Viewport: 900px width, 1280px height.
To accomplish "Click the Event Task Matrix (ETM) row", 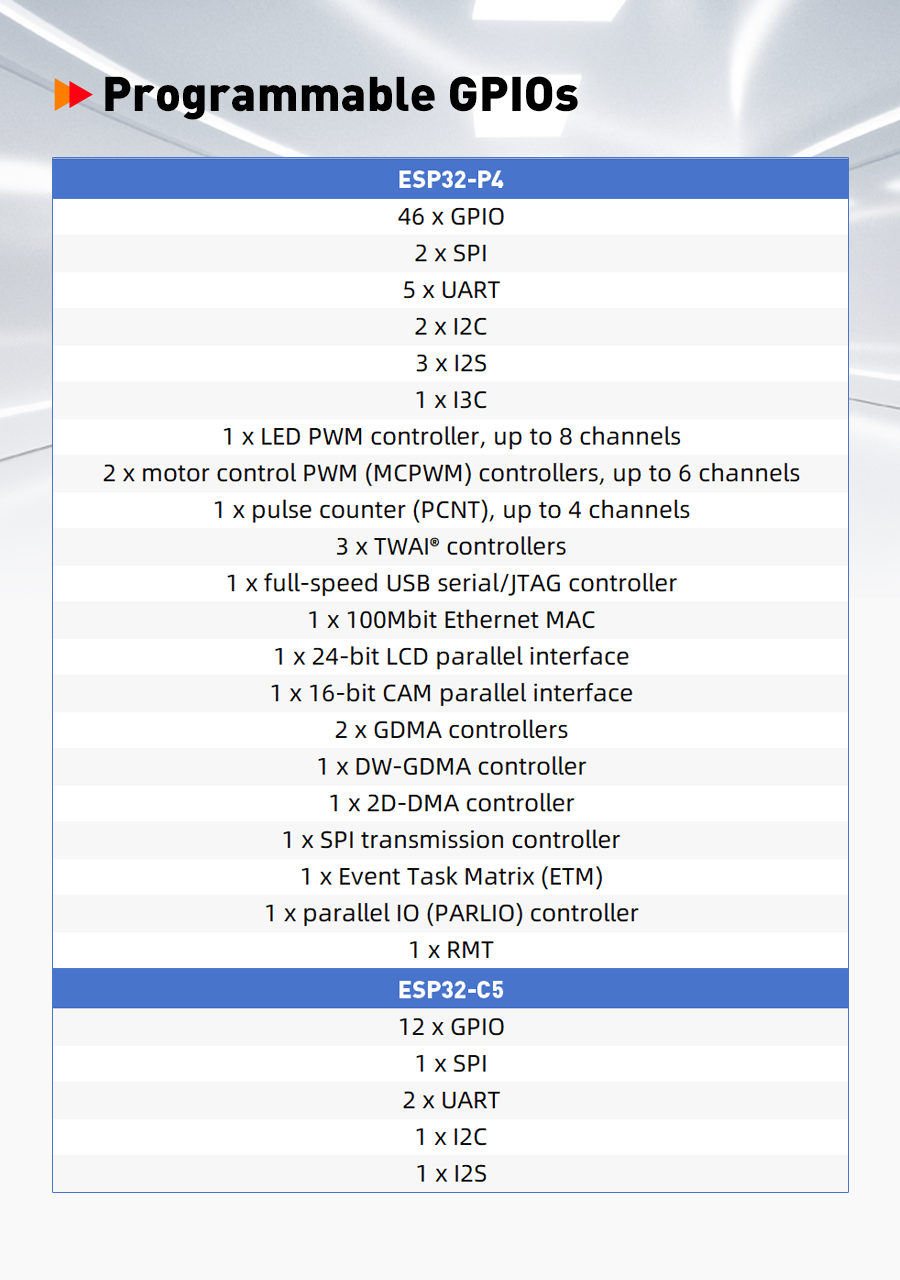I will click(450, 877).
